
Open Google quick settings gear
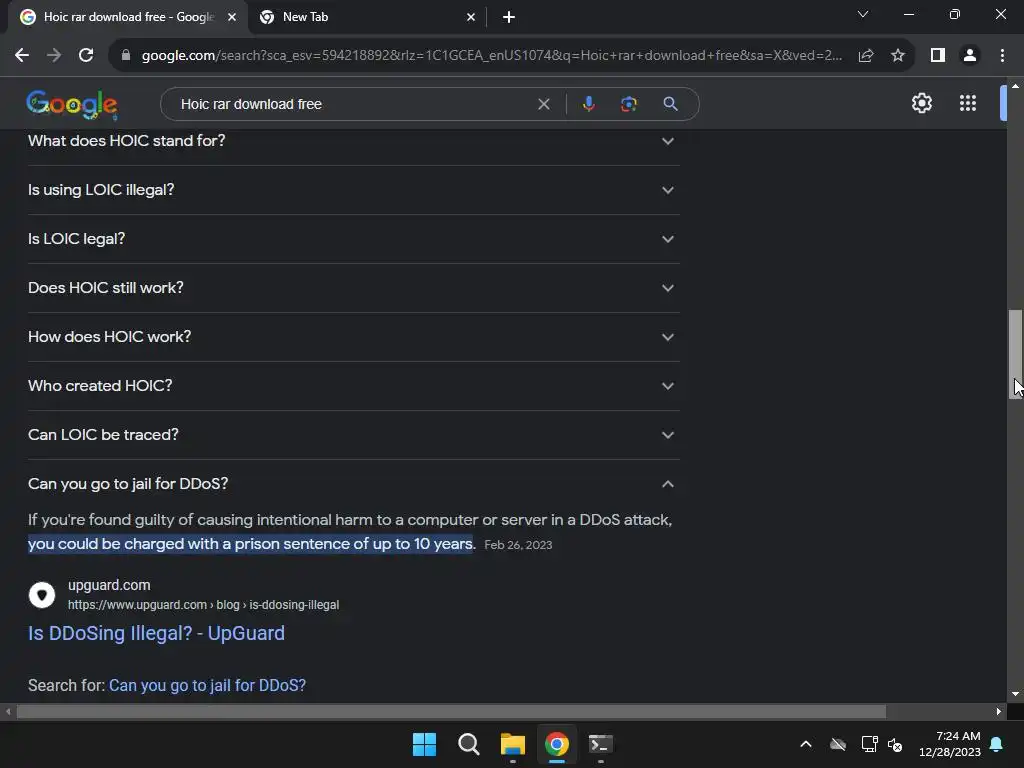coord(921,103)
